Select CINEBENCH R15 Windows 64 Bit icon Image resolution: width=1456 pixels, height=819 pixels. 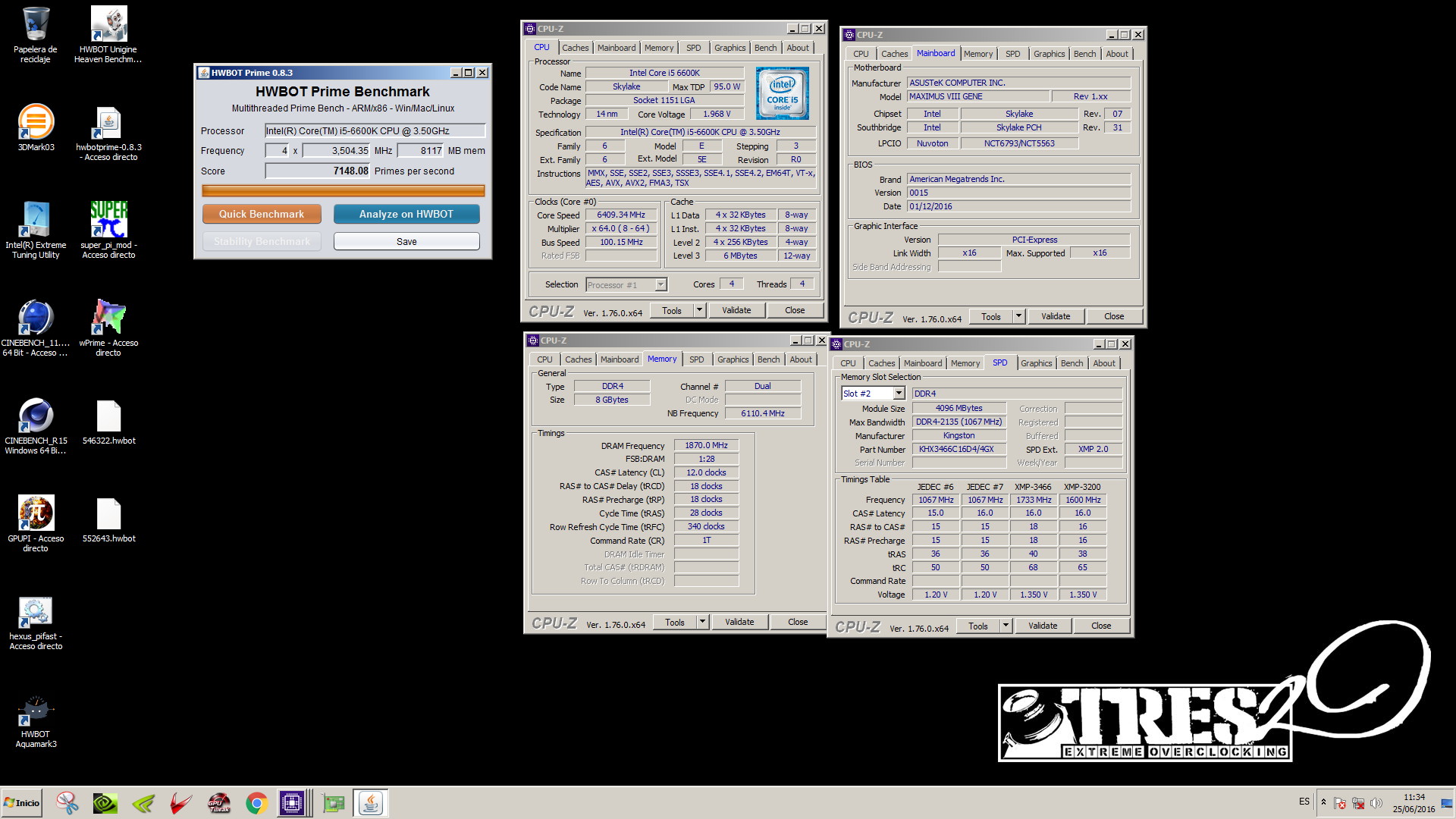(x=36, y=425)
